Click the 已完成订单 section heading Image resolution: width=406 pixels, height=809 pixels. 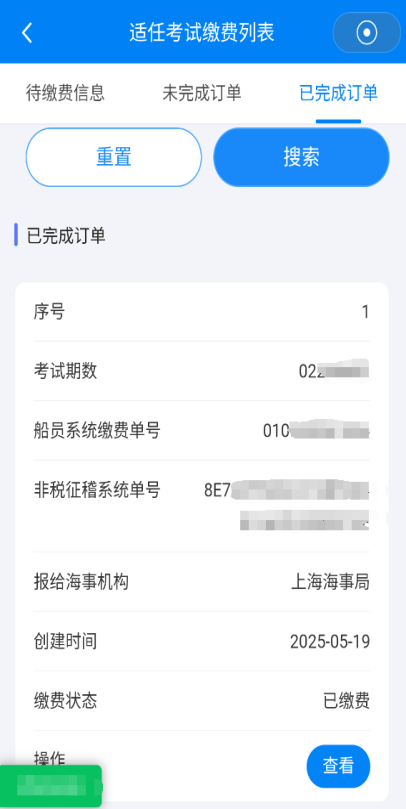click(66, 236)
